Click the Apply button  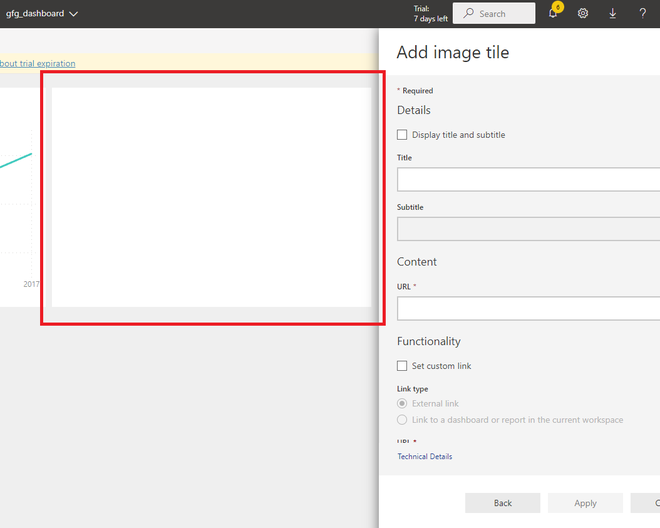click(585, 503)
